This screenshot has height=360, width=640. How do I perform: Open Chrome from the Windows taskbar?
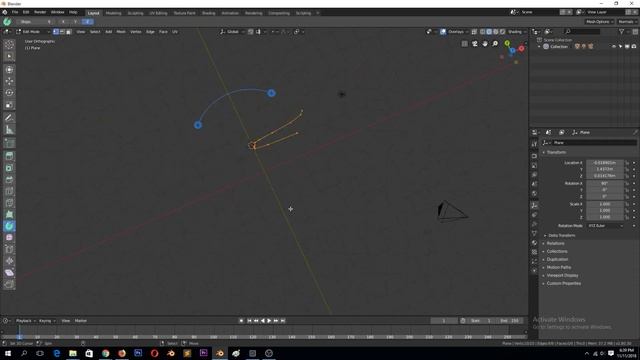coord(105,353)
